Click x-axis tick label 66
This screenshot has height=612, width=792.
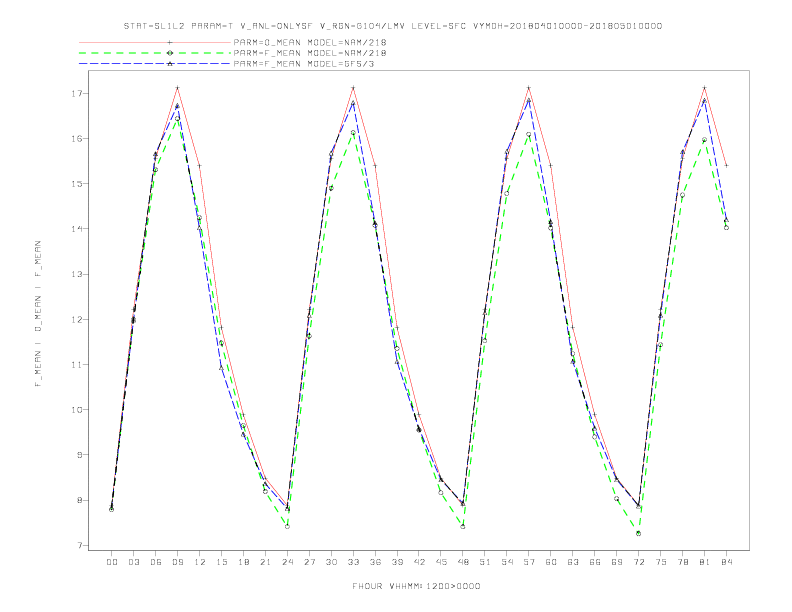pyautogui.click(x=595, y=562)
